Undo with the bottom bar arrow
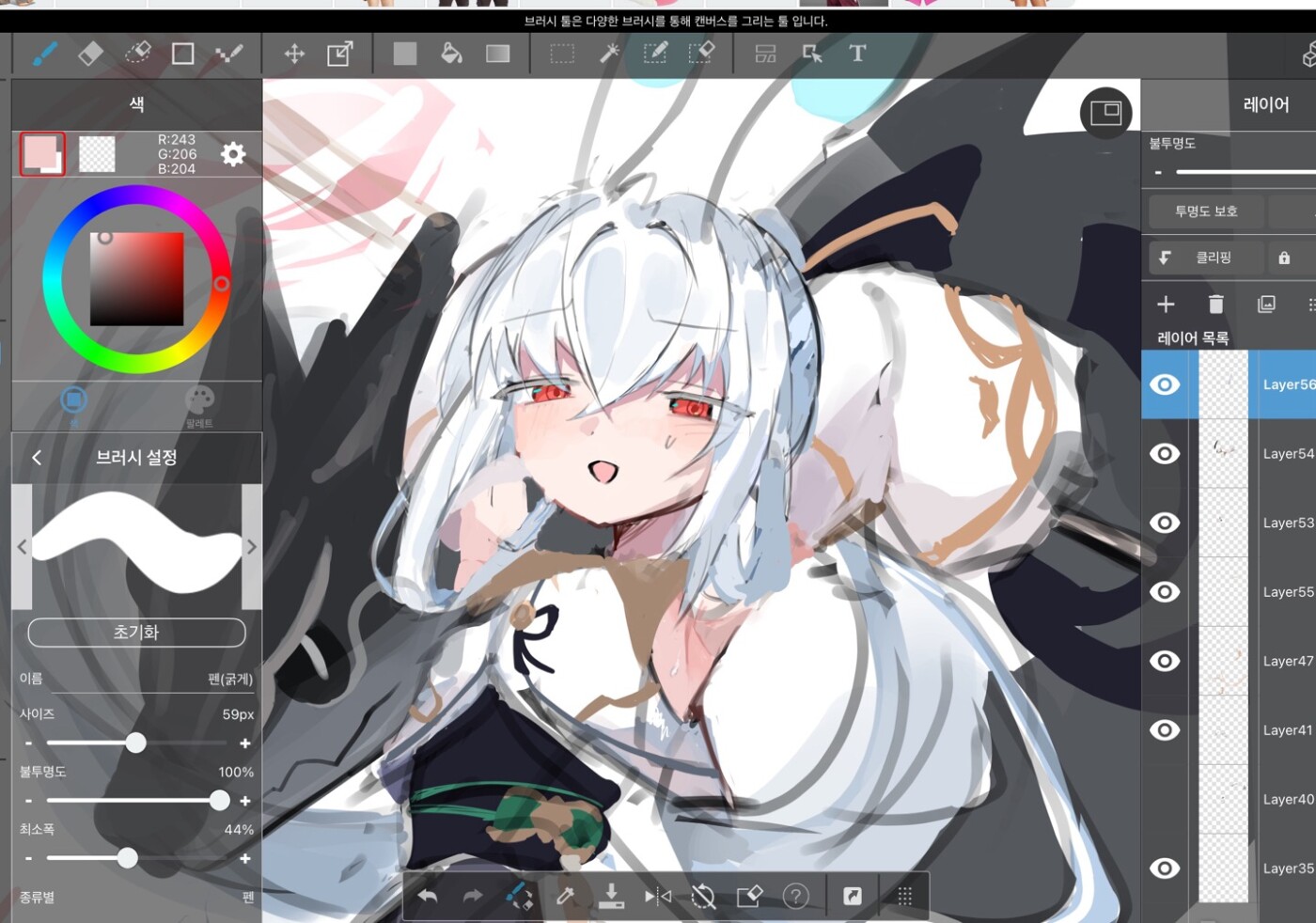 coord(428,896)
